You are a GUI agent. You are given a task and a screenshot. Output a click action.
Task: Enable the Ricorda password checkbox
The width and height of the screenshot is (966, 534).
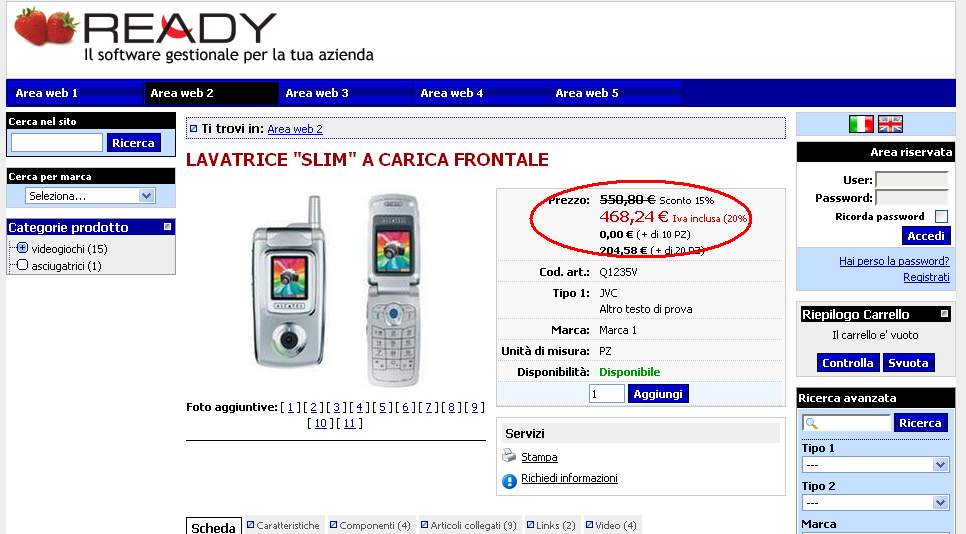click(x=941, y=216)
